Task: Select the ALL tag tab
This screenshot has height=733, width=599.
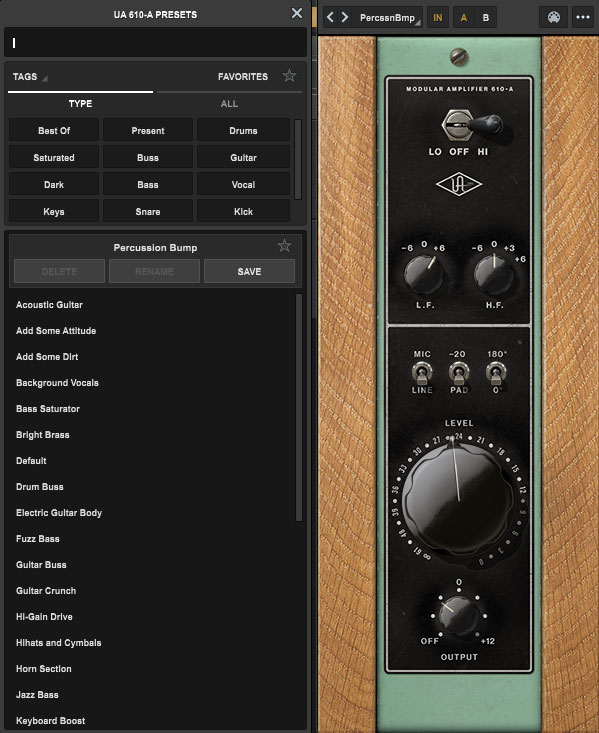Action: pos(229,104)
